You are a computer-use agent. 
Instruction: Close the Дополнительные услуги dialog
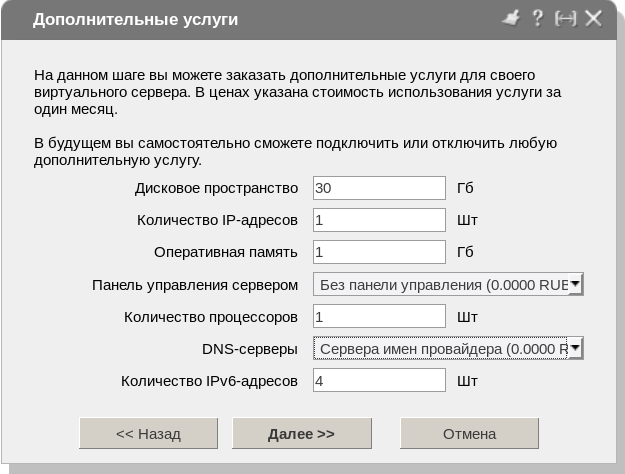[x=594, y=19]
